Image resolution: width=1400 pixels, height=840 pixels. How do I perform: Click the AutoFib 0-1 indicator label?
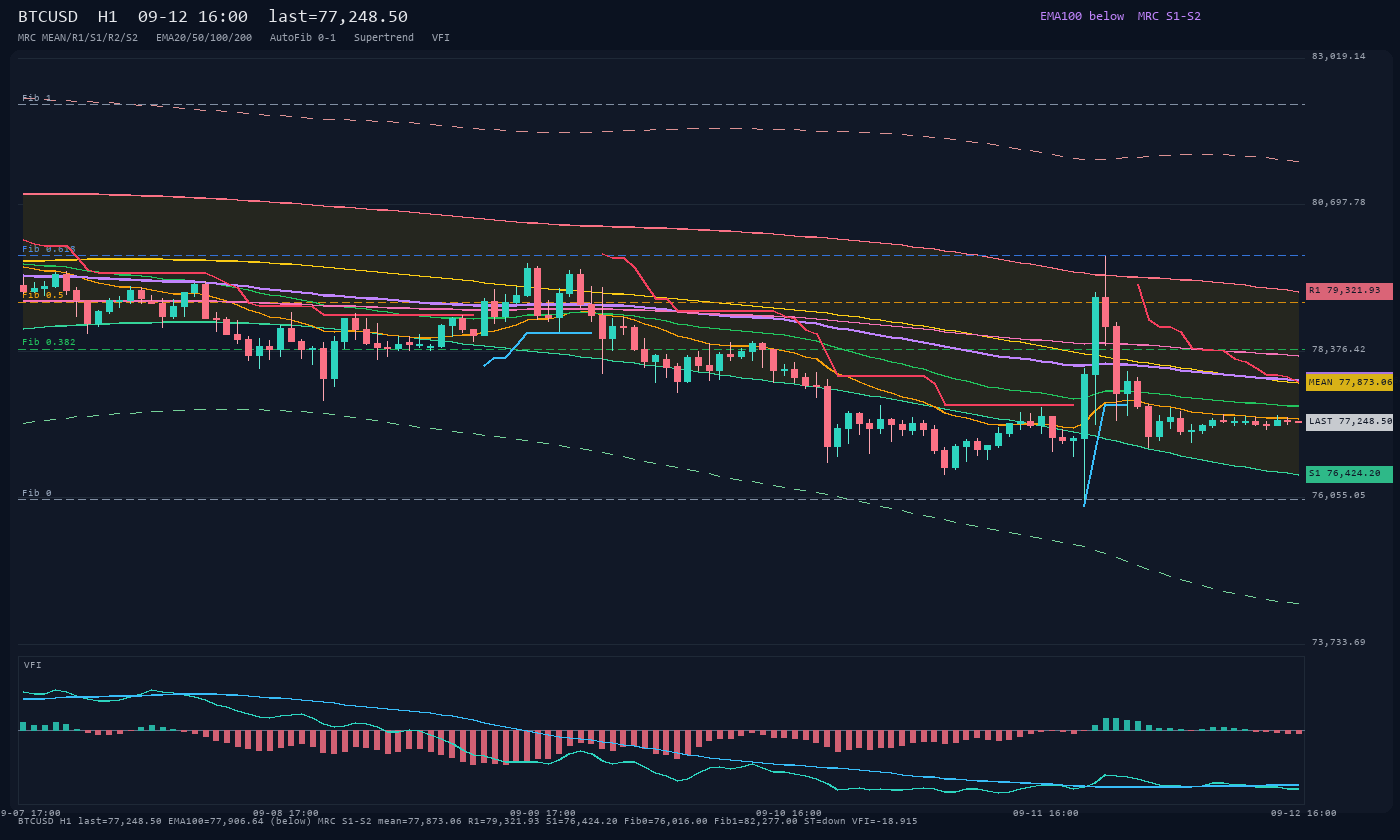tap(303, 38)
